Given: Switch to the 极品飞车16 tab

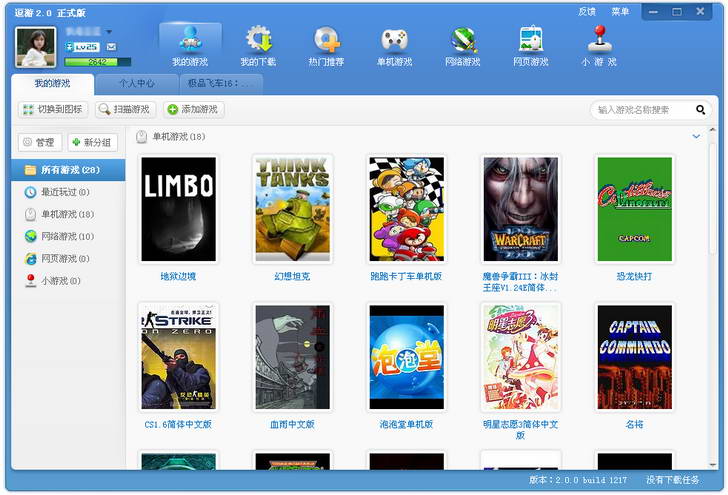Looking at the screenshot, I should point(221,84).
